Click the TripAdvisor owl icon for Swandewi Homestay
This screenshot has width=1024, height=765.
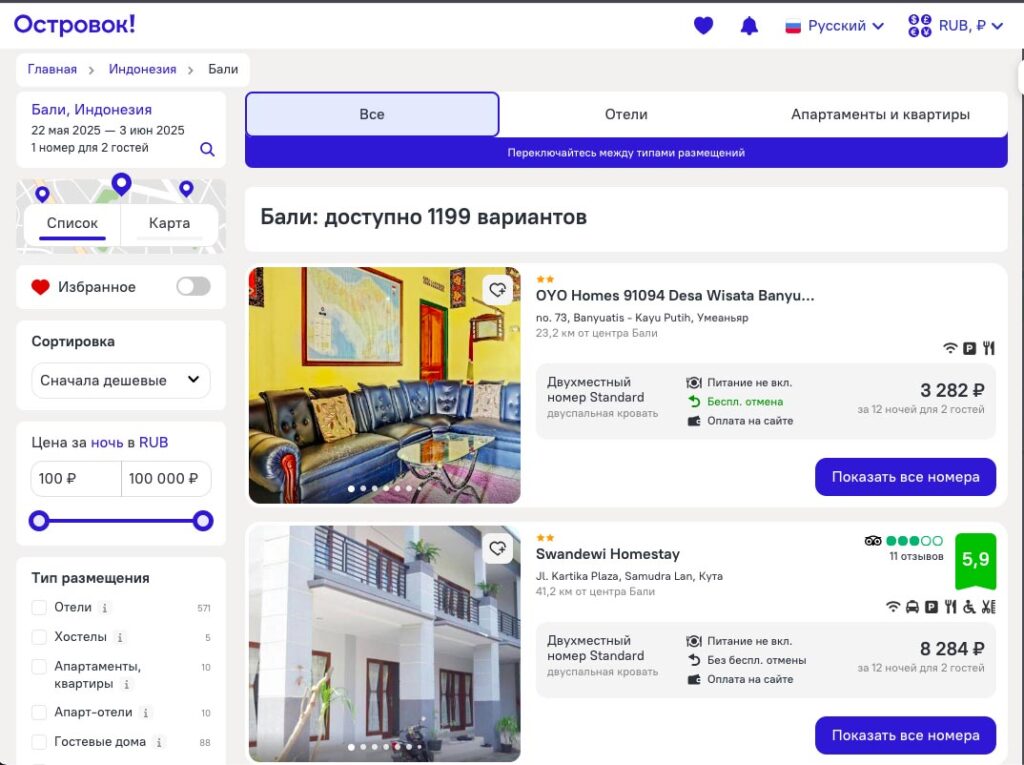point(872,541)
